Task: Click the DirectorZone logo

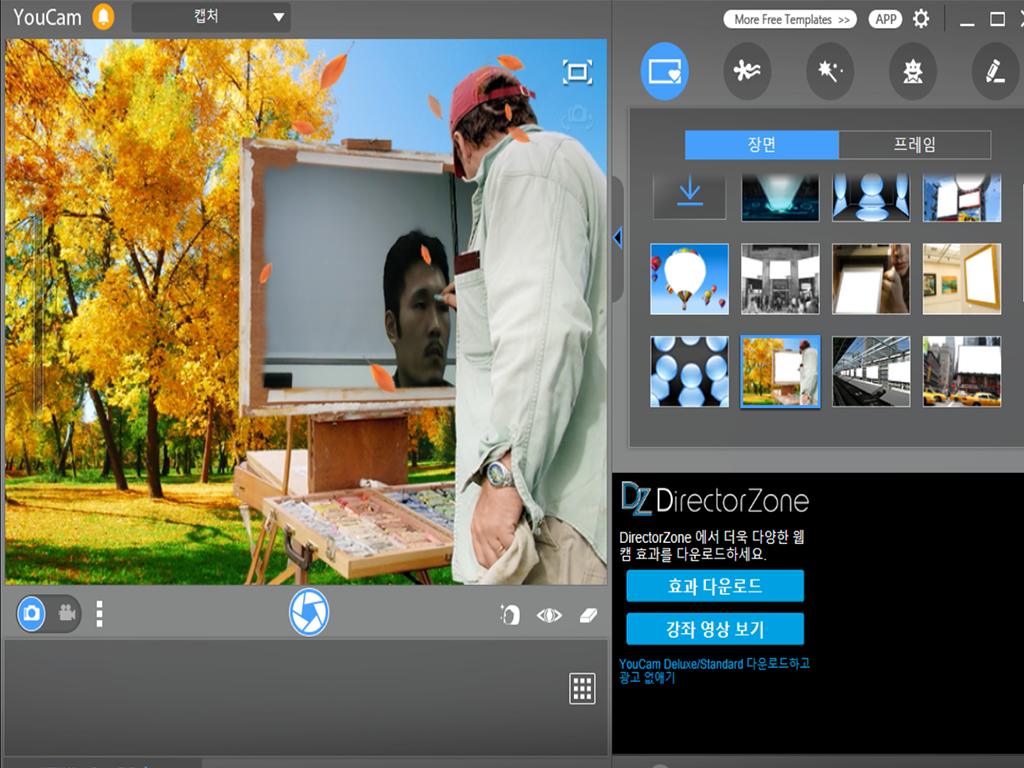Action: (715, 500)
